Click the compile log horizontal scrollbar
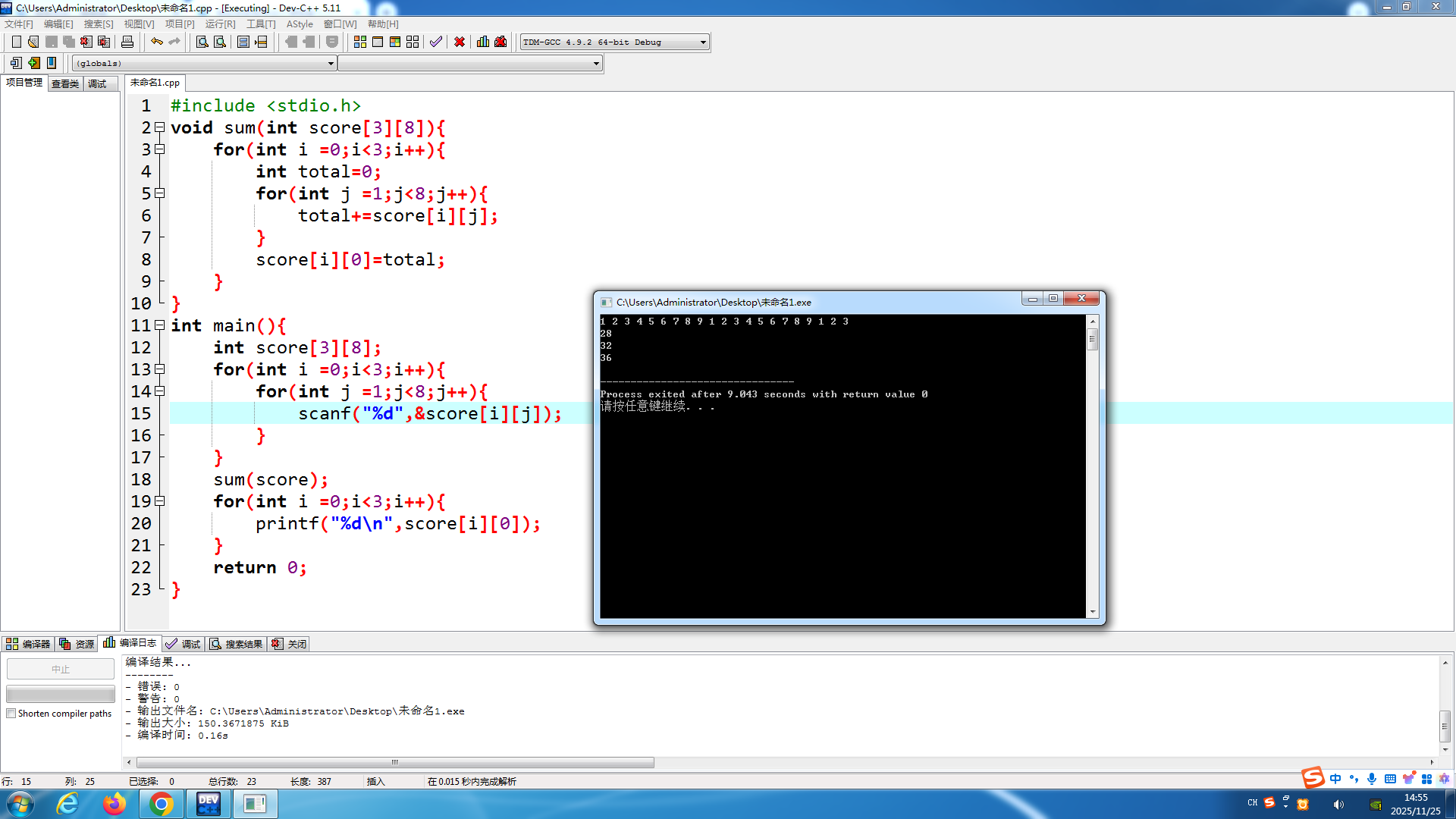1456x819 pixels. coord(394,762)
